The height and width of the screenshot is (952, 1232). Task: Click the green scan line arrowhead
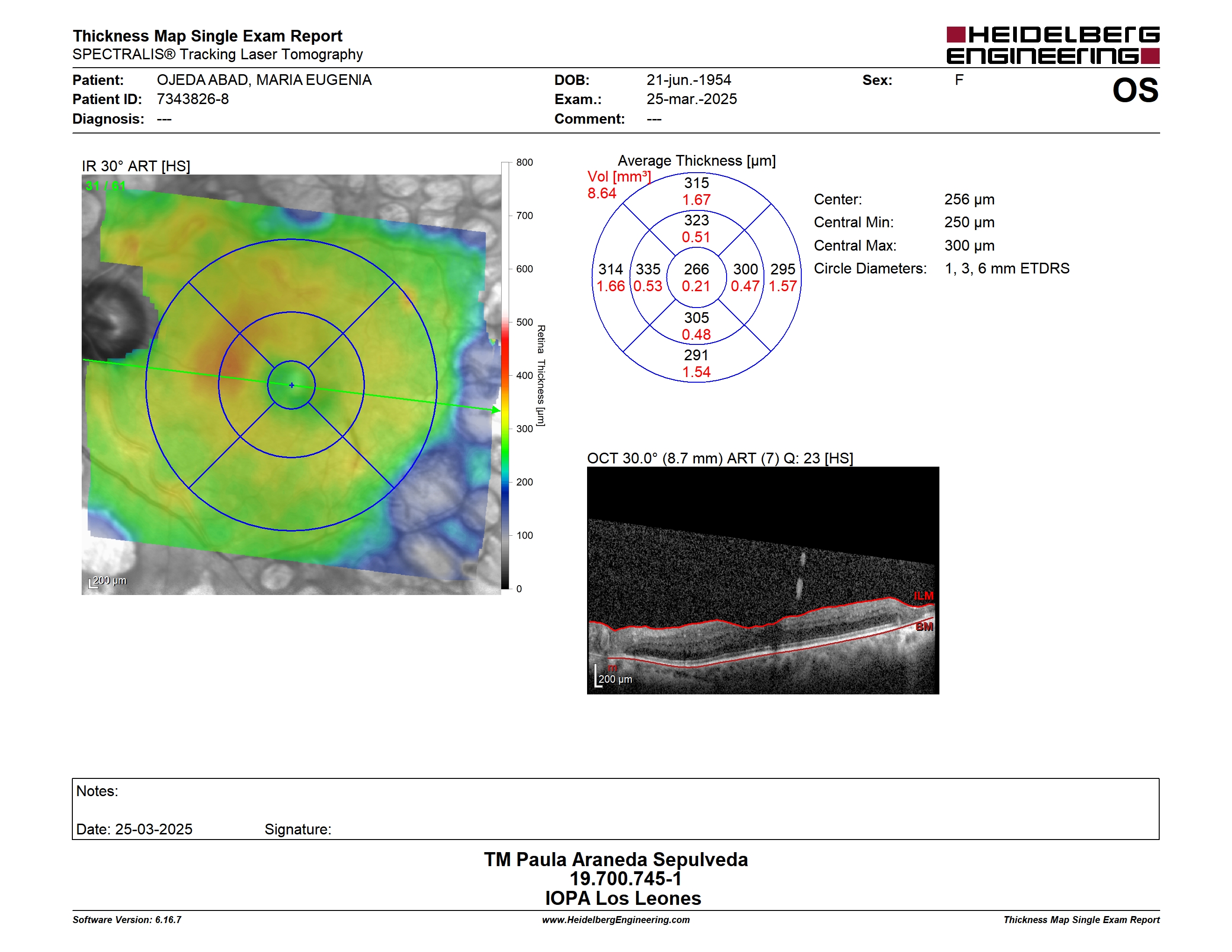pyautogui.click(x=496, y=410)
